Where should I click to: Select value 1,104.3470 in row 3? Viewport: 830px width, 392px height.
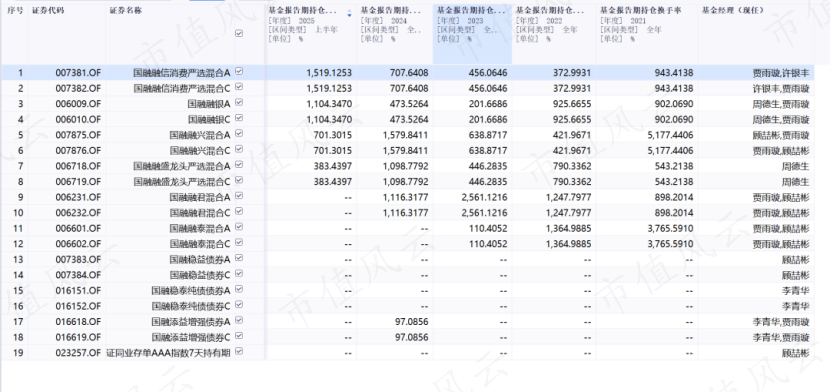[329, 104]
